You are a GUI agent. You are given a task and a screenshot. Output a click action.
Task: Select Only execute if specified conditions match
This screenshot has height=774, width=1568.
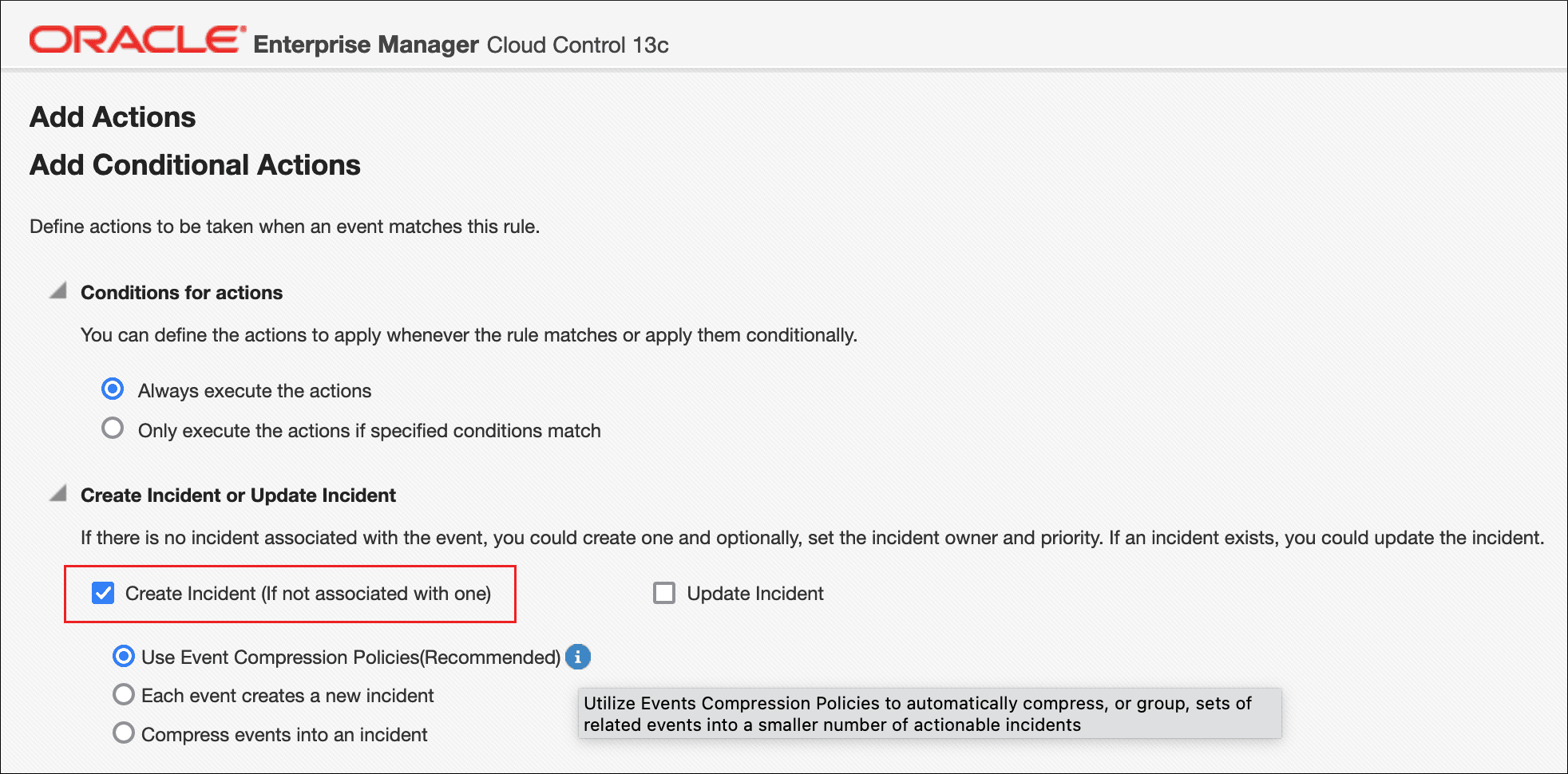click(x=113, y=428)
